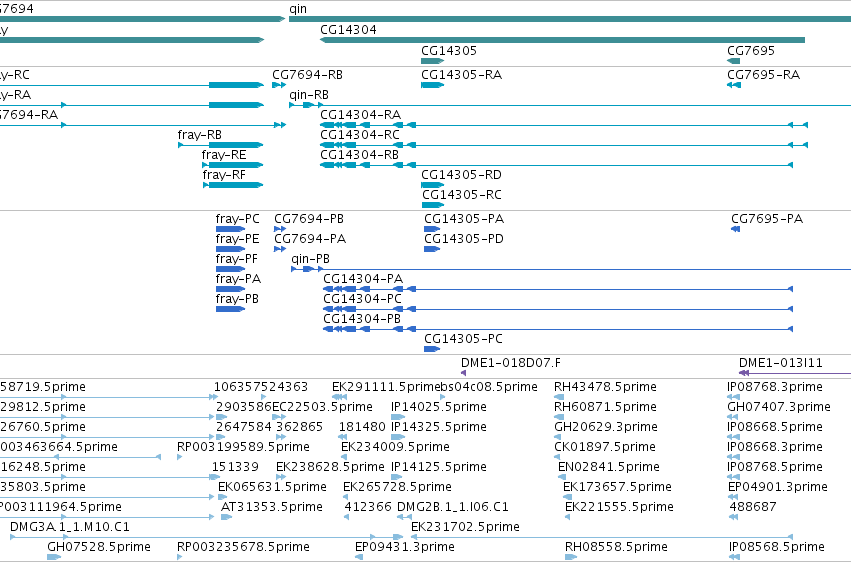The width and height of the screenshot is (851, 562).
Task: Select the EN02841.5prime EST
Action: tap(562, 477)
